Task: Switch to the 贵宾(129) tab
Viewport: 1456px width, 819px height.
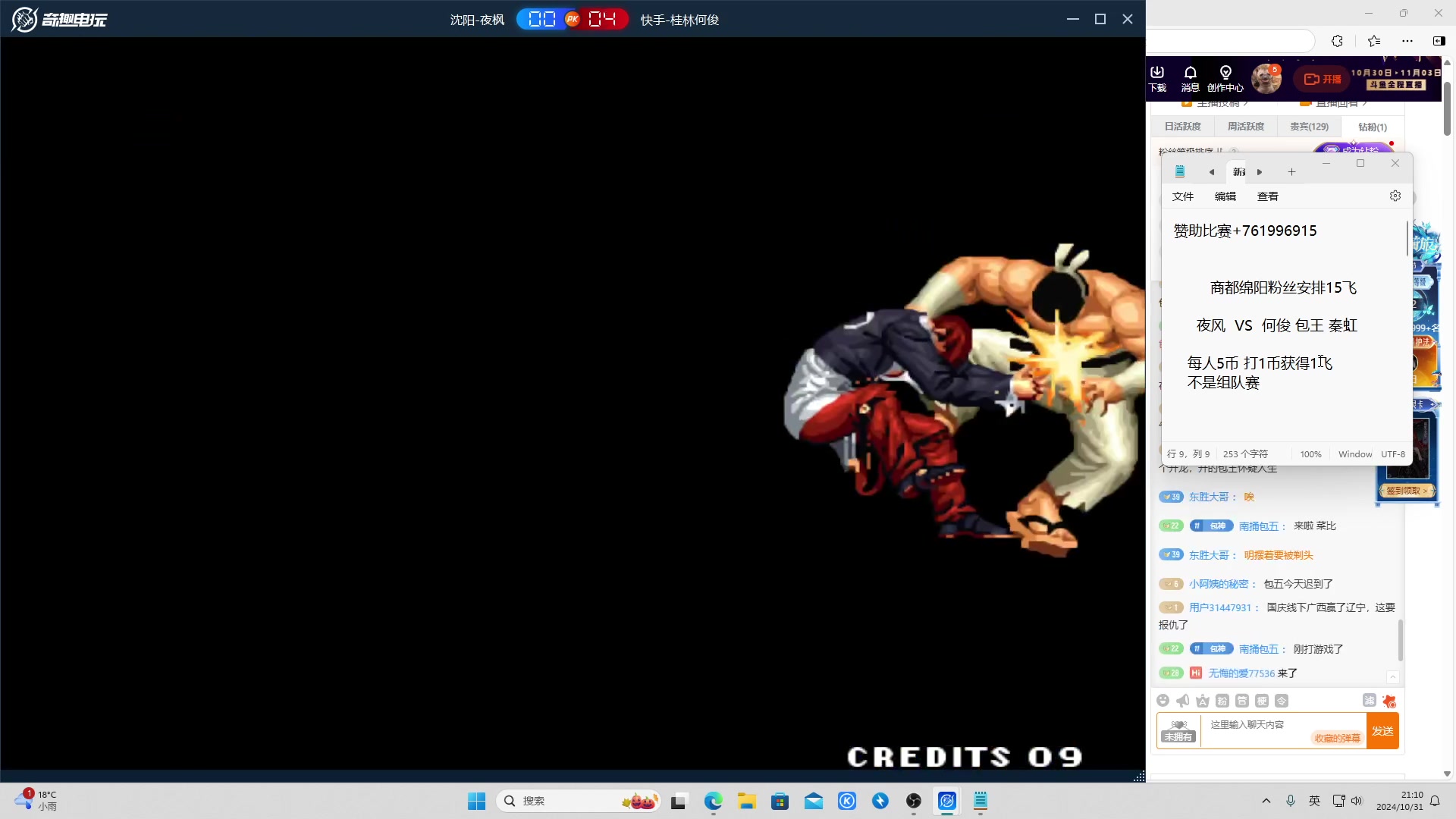Action: (1310, 127)
